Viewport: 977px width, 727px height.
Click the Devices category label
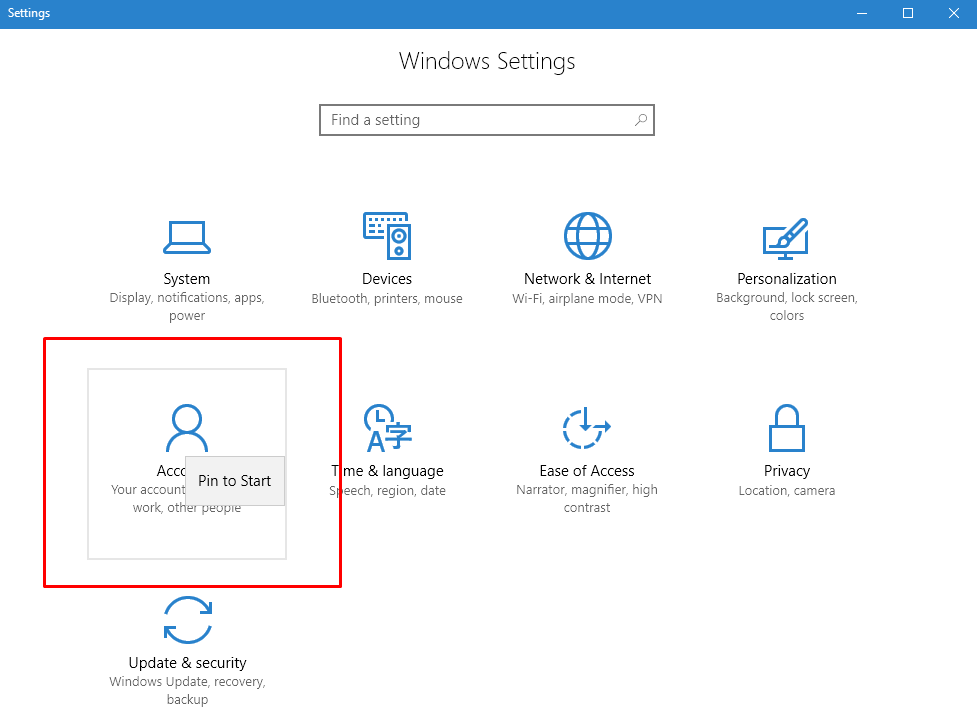pyautogui.click(x=387, y=278)
